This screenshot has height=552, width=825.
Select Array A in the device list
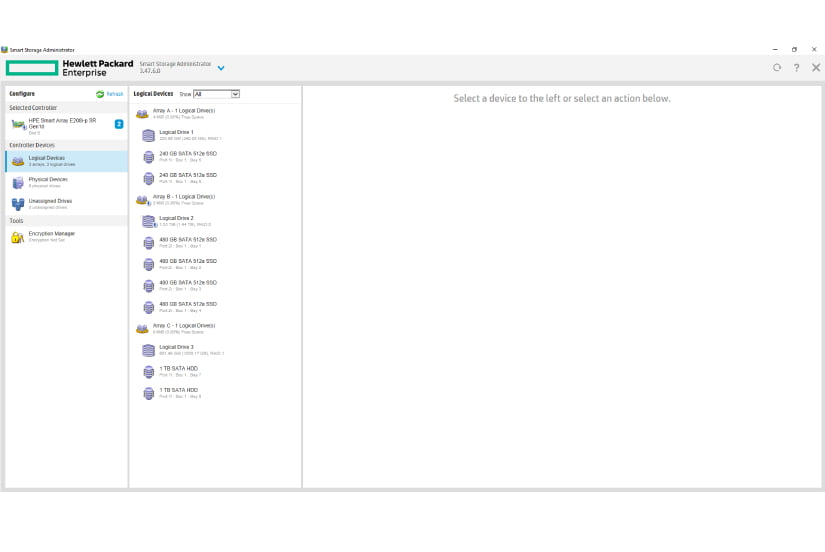pos(216,114)
